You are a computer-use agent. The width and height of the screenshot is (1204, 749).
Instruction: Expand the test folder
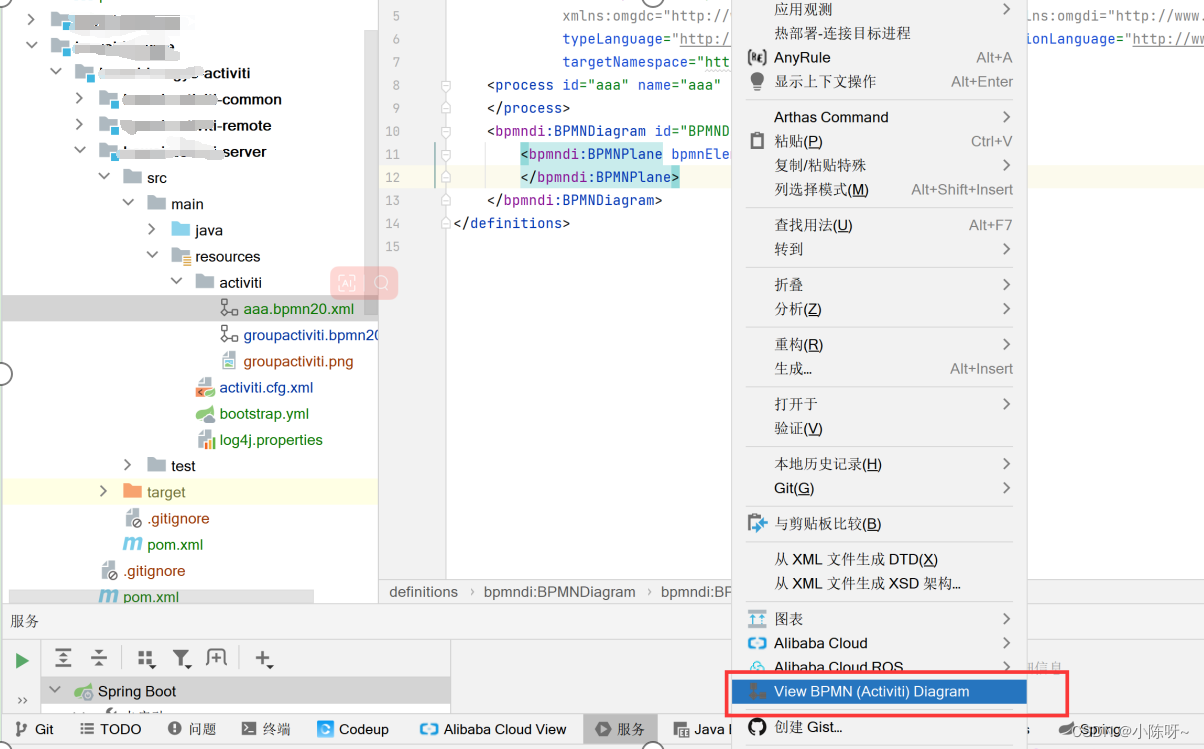pos(128,466)
